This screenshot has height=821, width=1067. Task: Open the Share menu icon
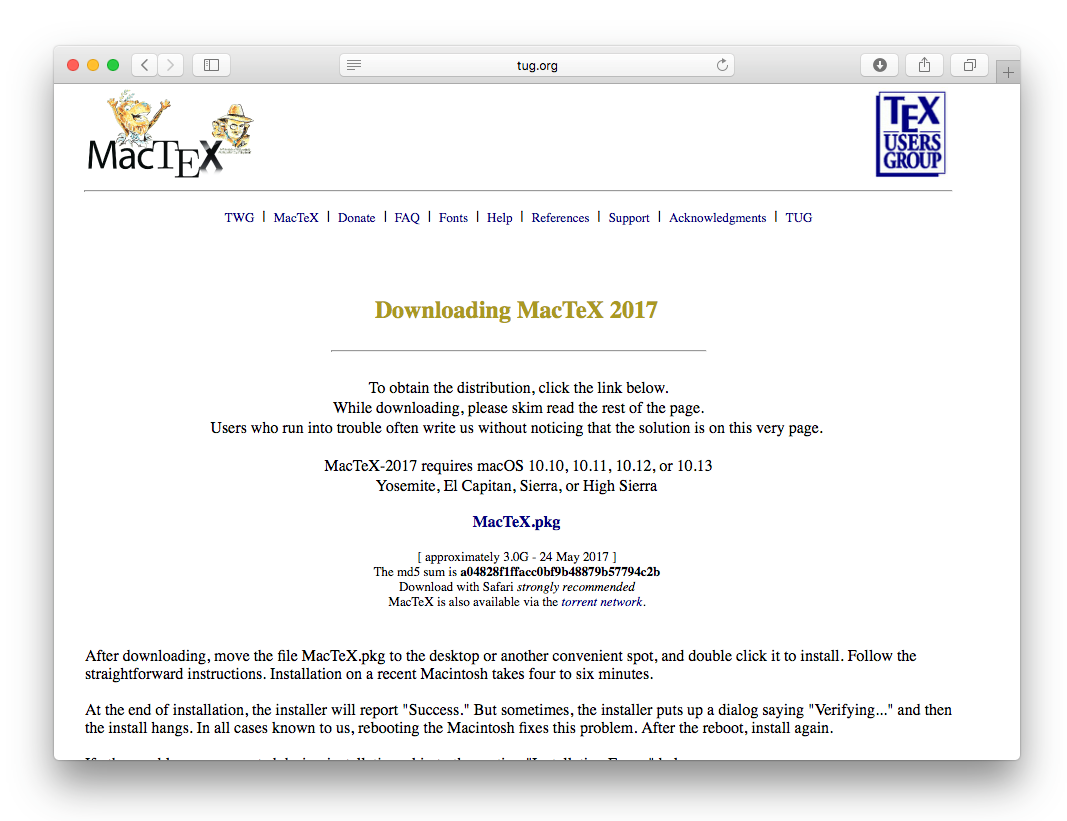click(924, 65)
